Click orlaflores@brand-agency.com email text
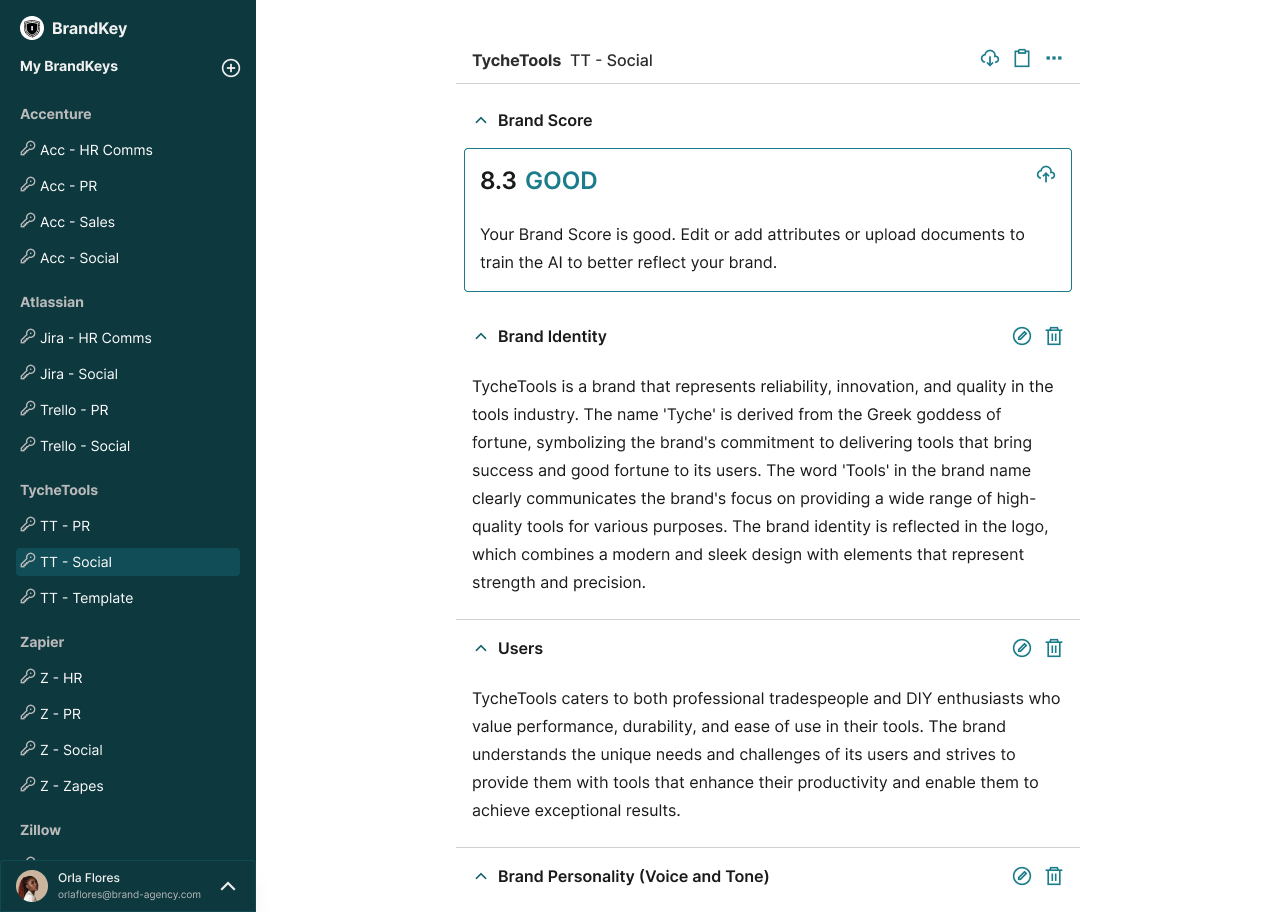 130,894
